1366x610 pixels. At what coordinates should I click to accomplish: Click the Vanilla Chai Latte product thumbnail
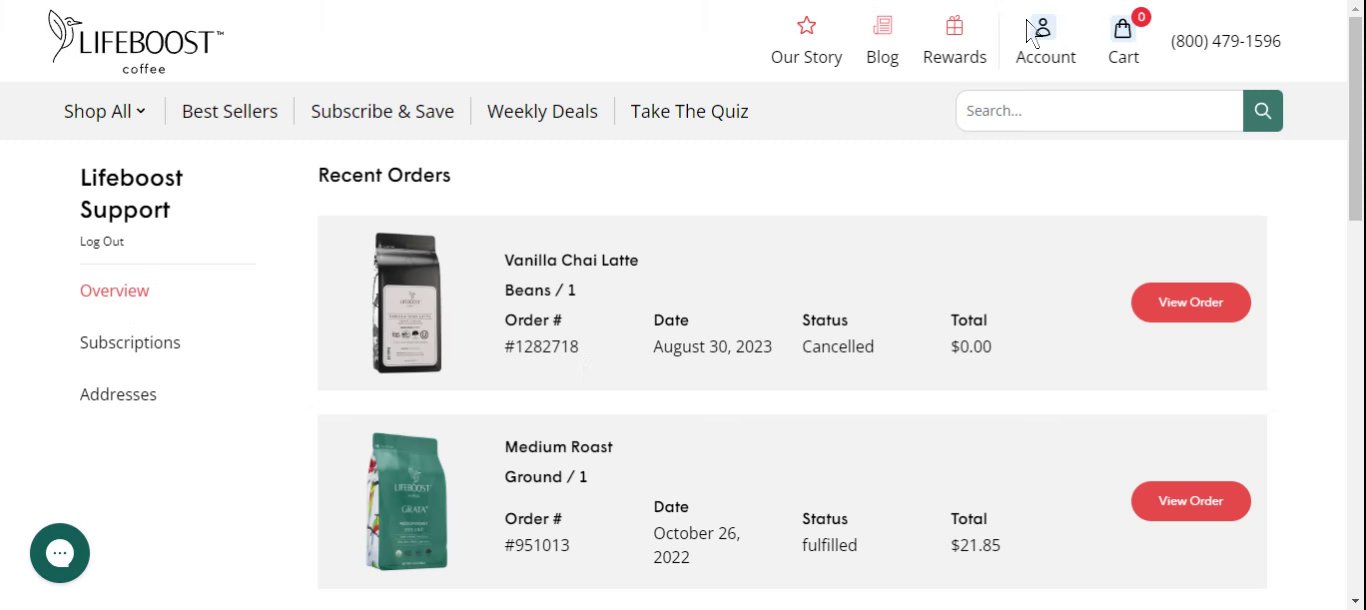tap(407, 303)
